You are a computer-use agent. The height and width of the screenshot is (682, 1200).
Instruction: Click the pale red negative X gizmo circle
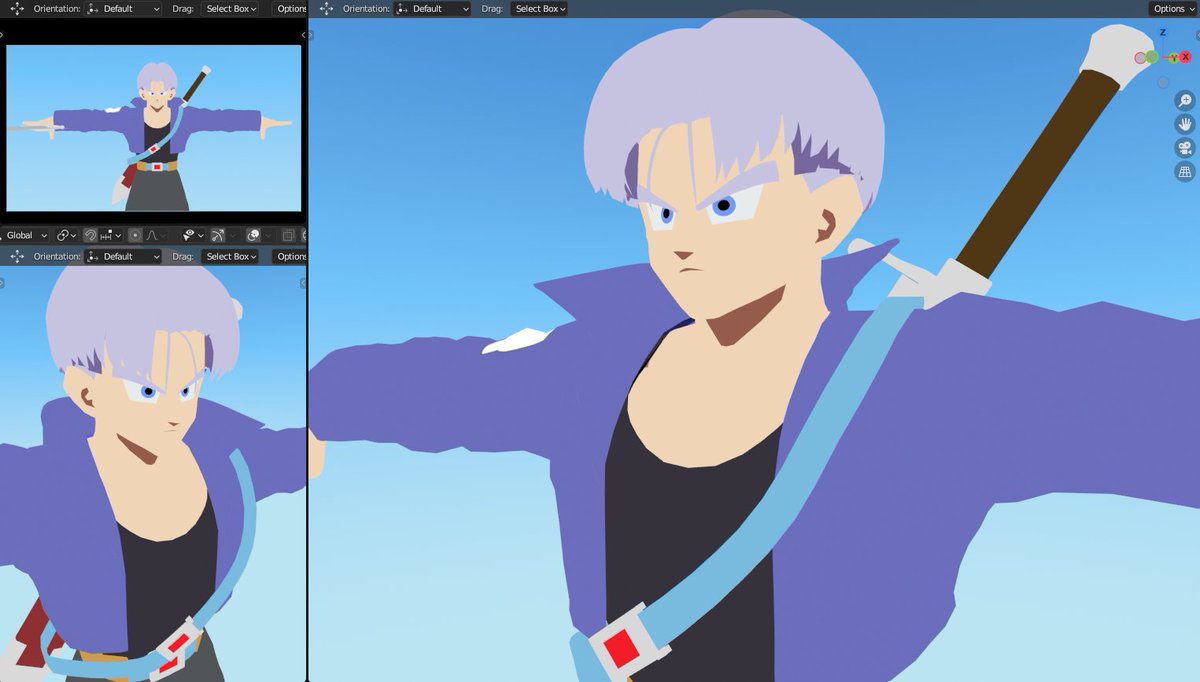(x=1140, y=58)
